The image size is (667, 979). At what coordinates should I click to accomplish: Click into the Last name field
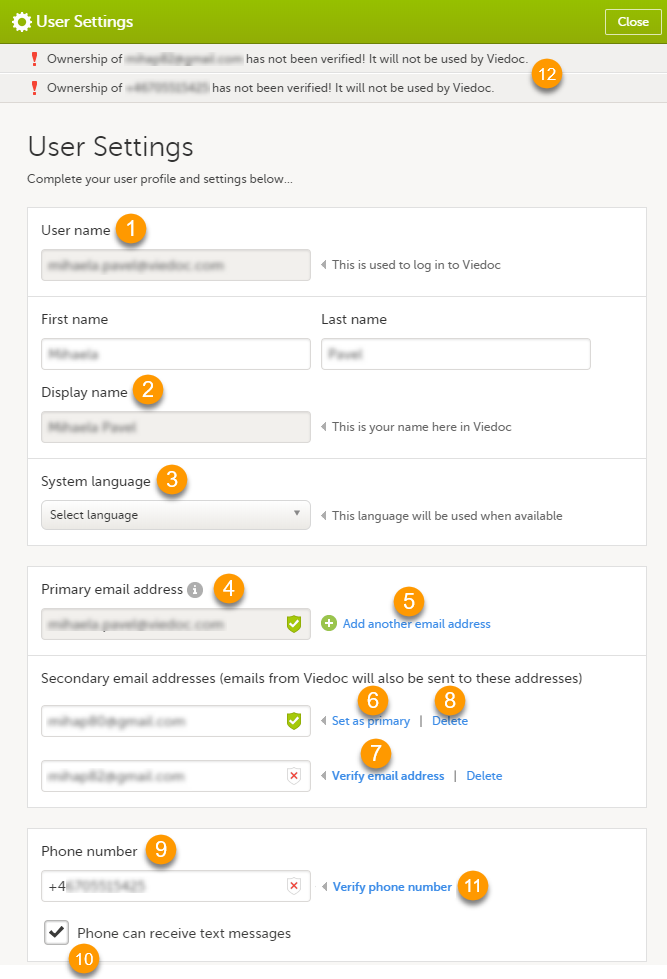coord(455,354)
